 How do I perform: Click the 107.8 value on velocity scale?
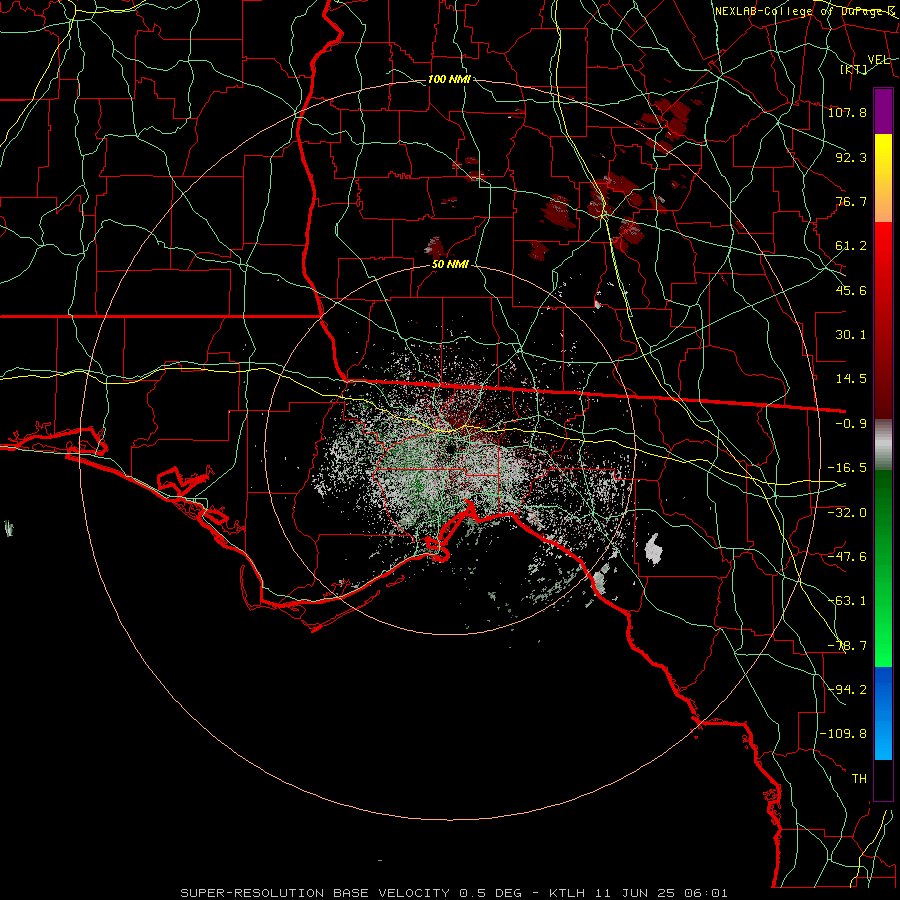point(847,112)
